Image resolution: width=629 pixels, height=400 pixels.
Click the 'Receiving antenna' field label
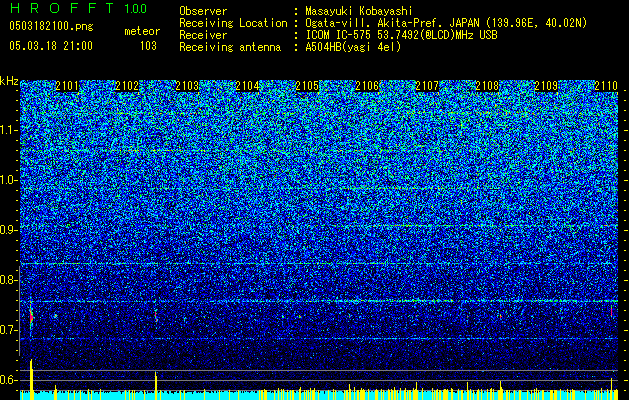pos(230,47)
